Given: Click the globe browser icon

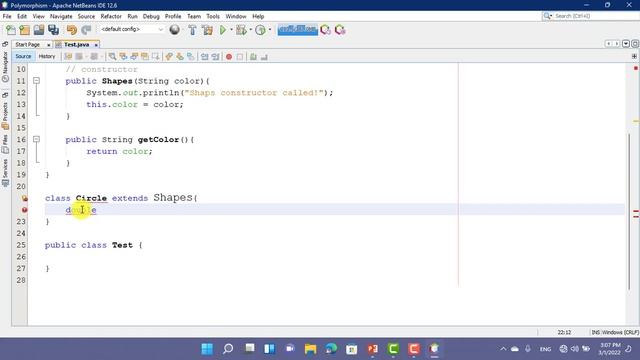Looking at the screenshot, I should click(175, 30).
